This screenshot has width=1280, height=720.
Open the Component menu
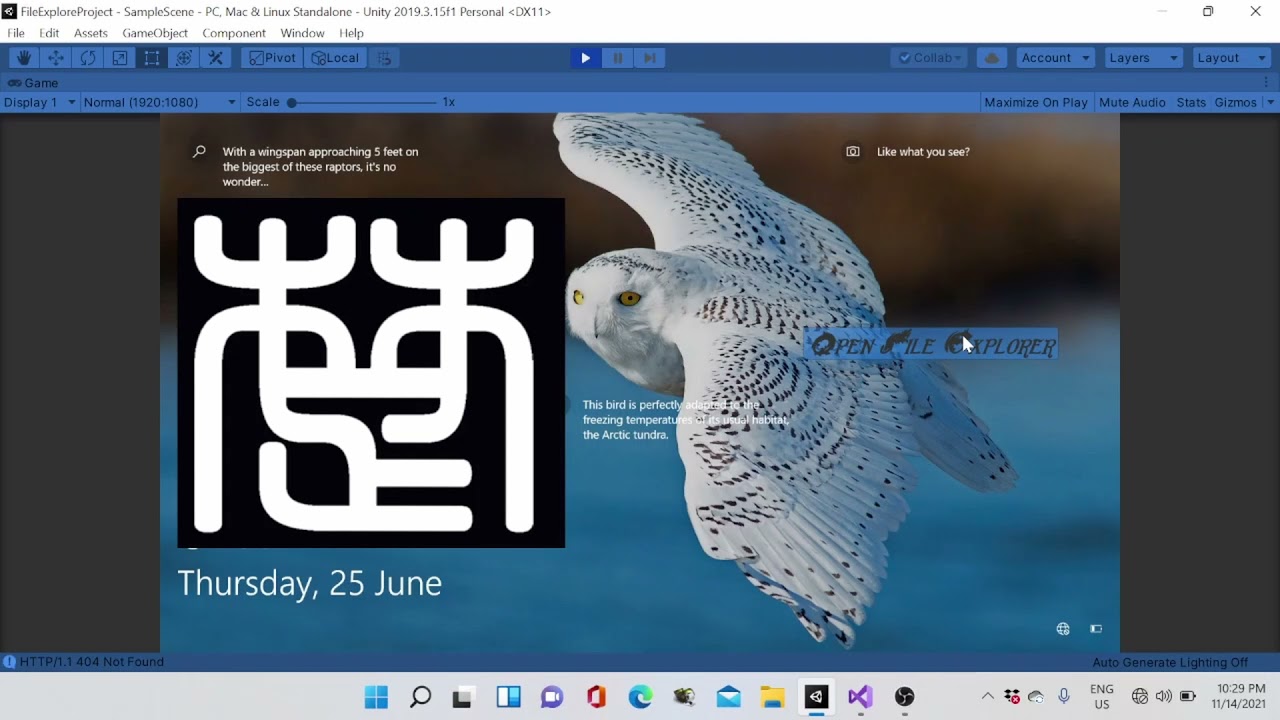[234, 33]
